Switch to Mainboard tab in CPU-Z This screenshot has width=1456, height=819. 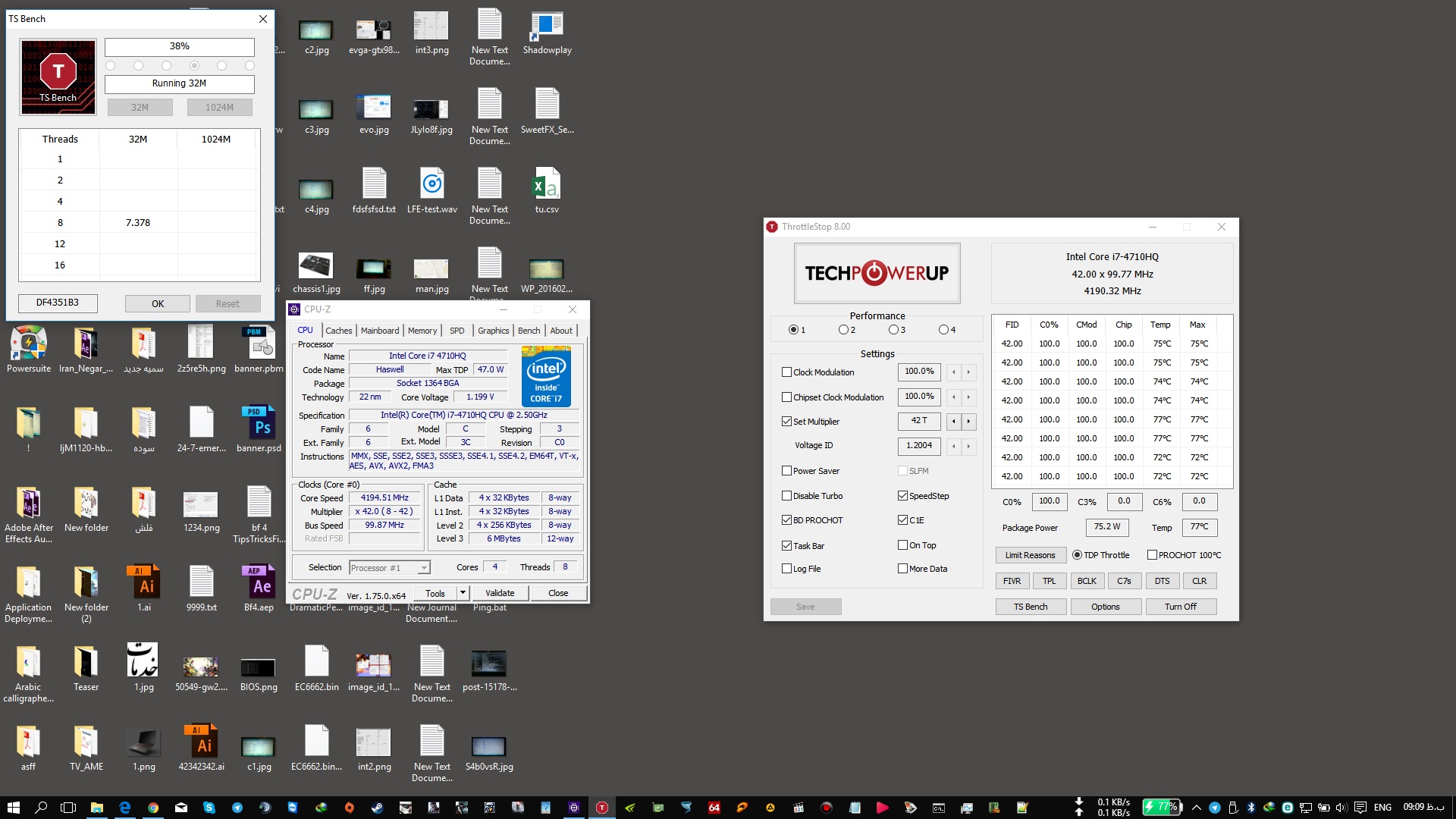[x=380, y=331]
